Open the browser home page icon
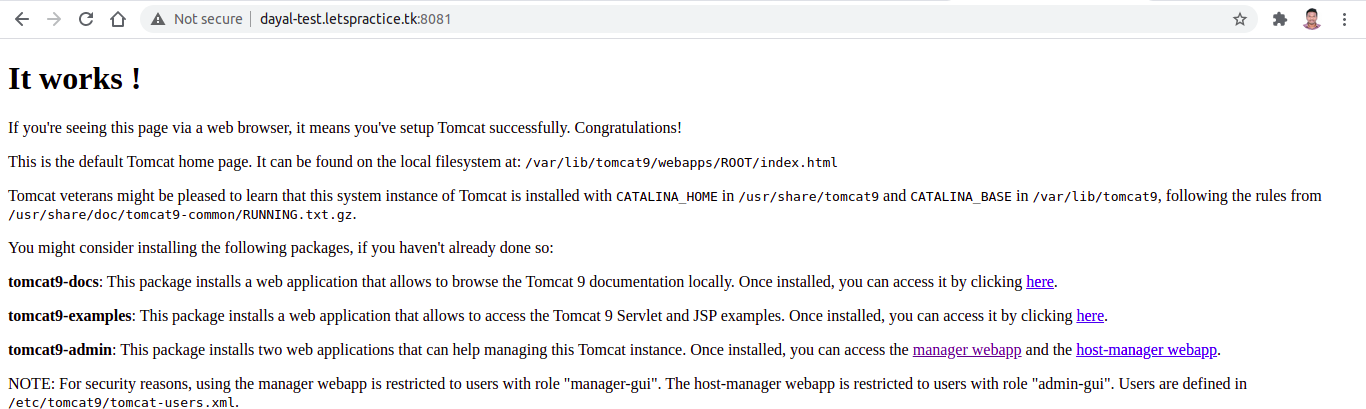 pos(118,19)
